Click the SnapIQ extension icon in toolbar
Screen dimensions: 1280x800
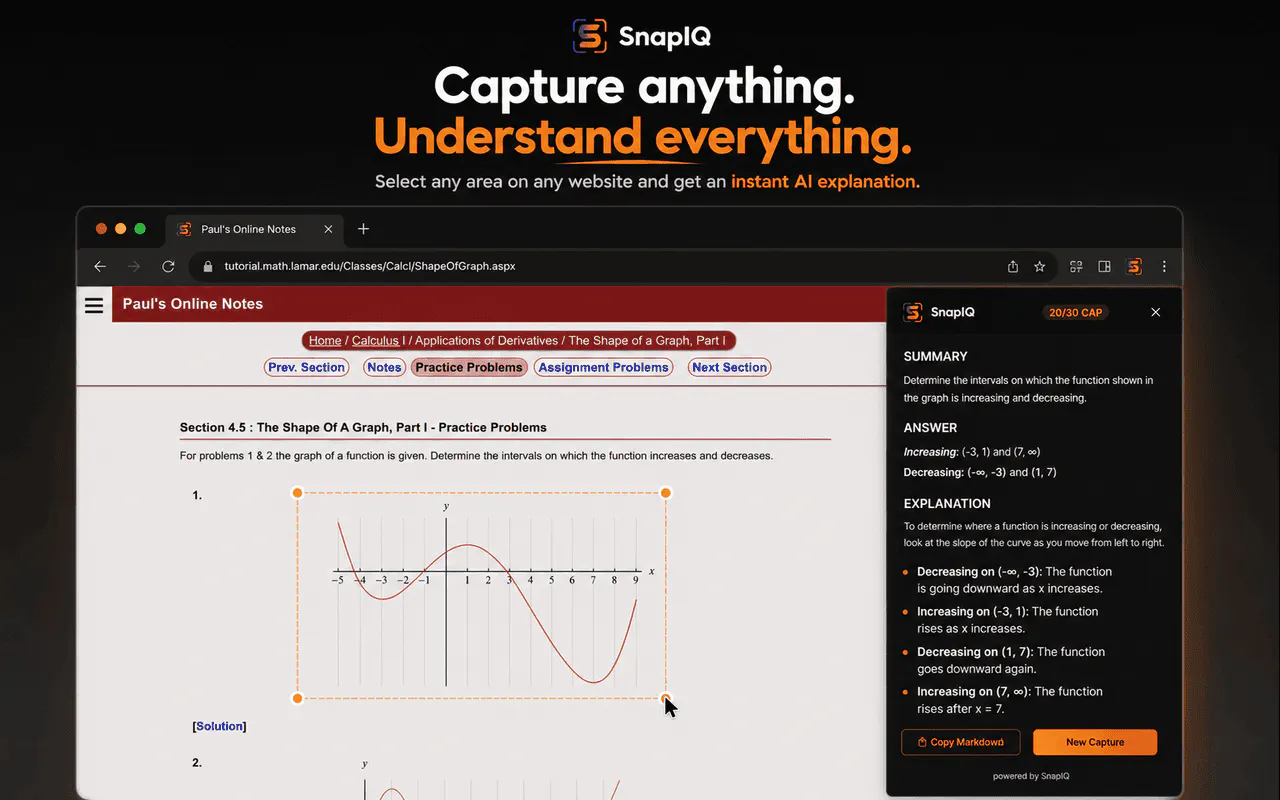(x=1134, y=267)
